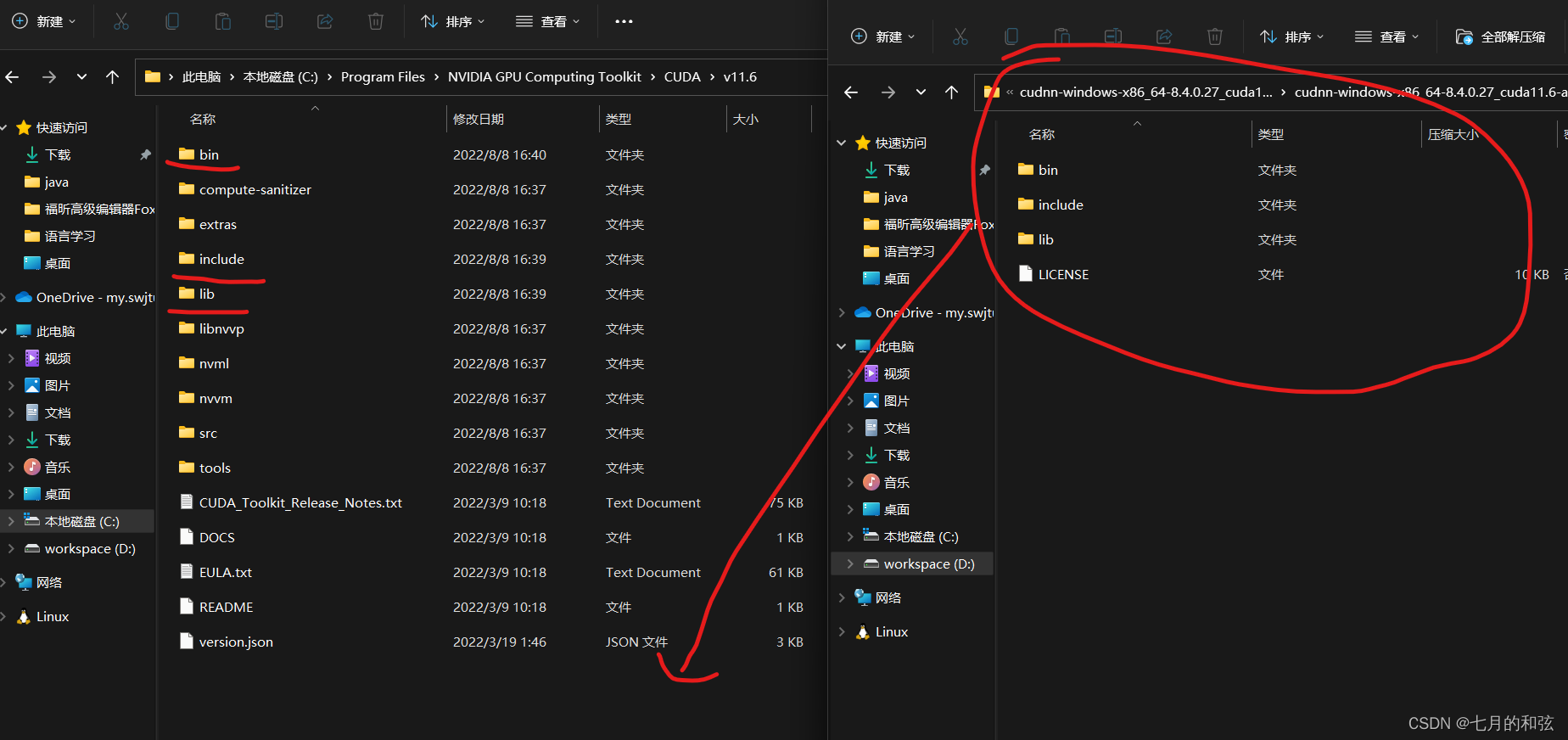Sort by 压缩大小 column in right window
This screenshot has width=1568, height=740.
[x=1453, y=134]
